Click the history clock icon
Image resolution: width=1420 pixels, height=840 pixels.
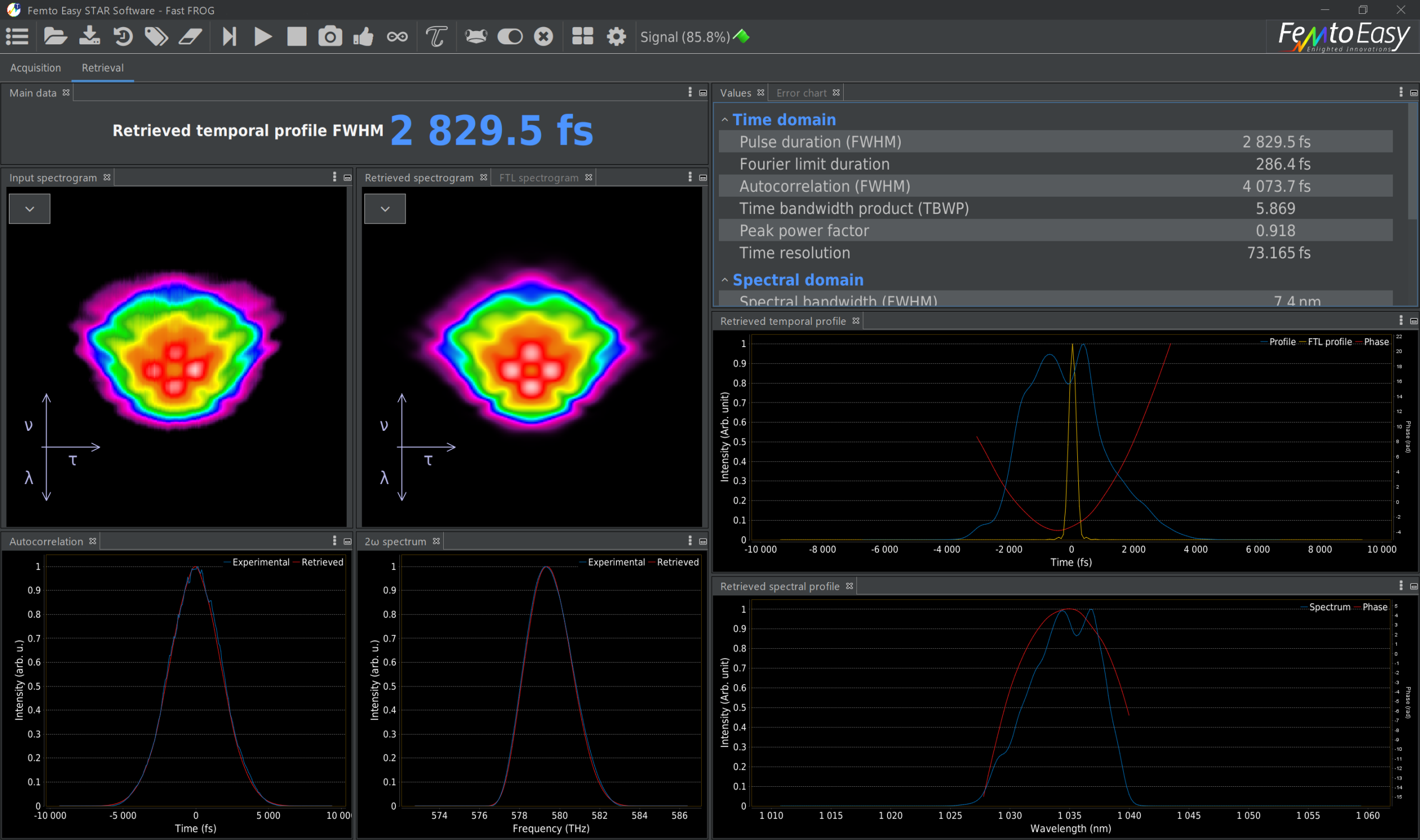pyautogui.click(x=122, y=37)
